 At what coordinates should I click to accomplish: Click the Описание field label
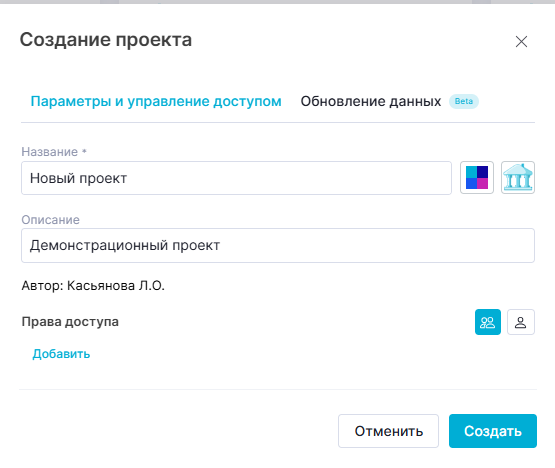[x=51, y=220]
